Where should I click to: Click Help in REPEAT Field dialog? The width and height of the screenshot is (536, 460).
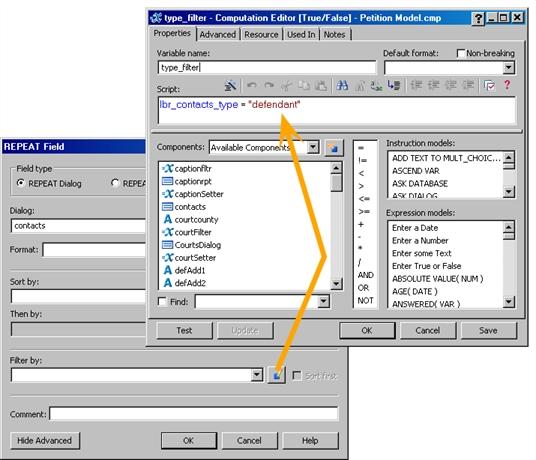(310, 441)
